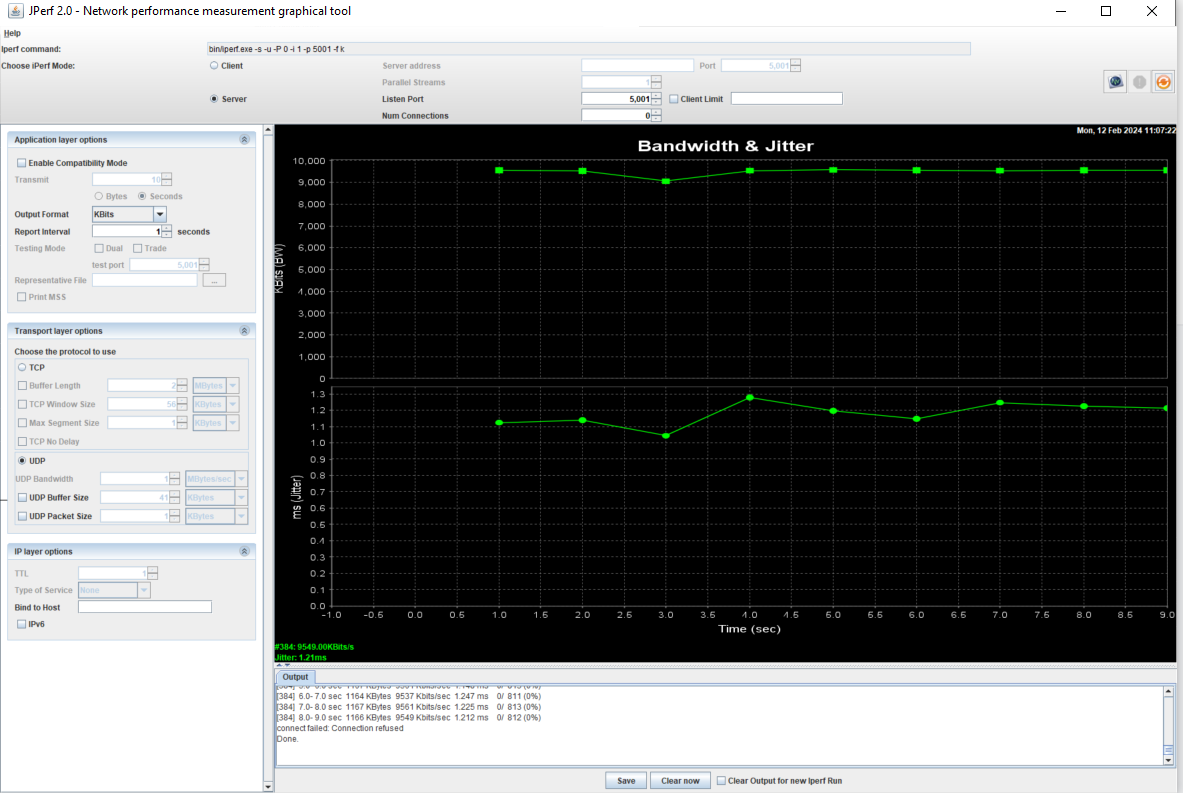Restart the test with the orange refresh icon
The width and height of the screenshot is (1183, 793).
(1163, 81)
